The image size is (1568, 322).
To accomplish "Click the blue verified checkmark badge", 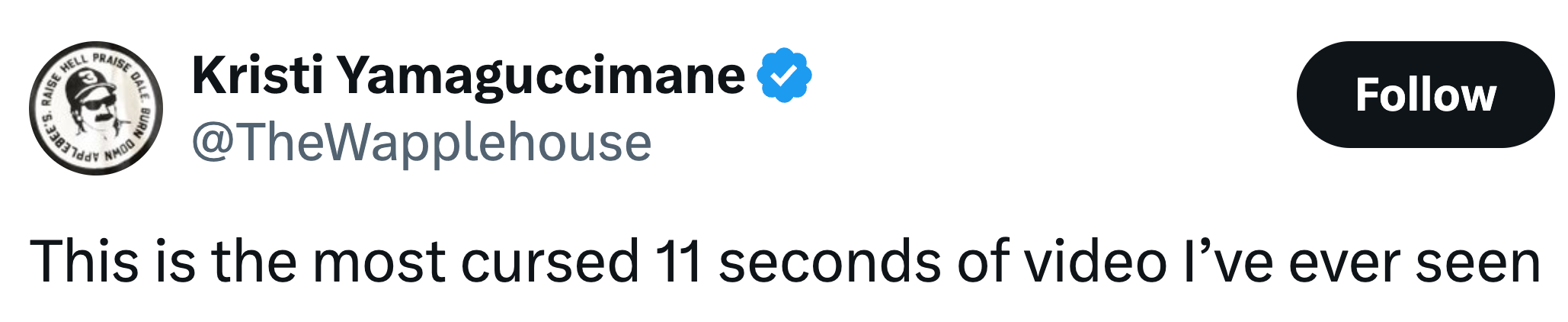I will [x=784, y=76].
